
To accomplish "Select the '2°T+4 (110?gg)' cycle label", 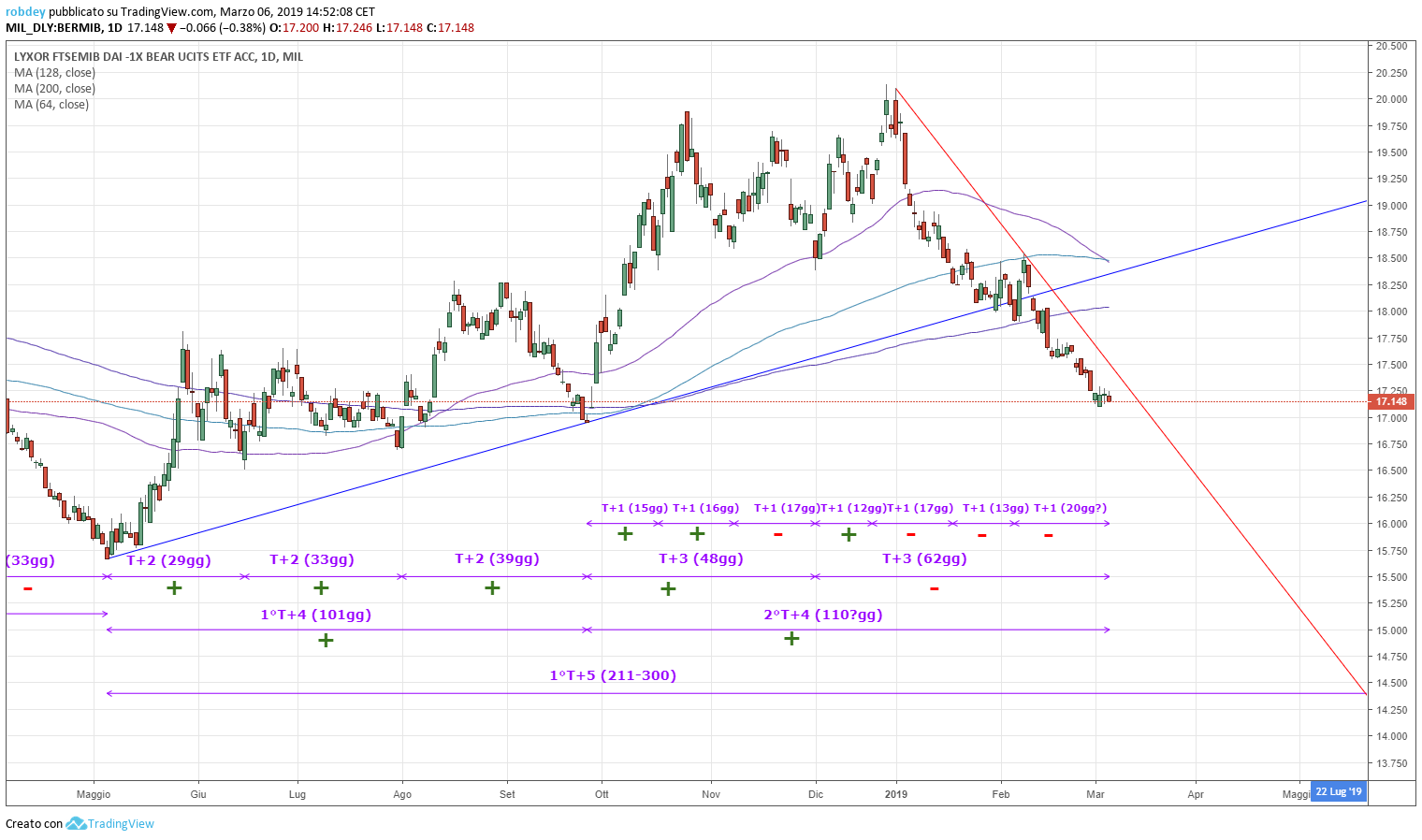I will 823,615.
